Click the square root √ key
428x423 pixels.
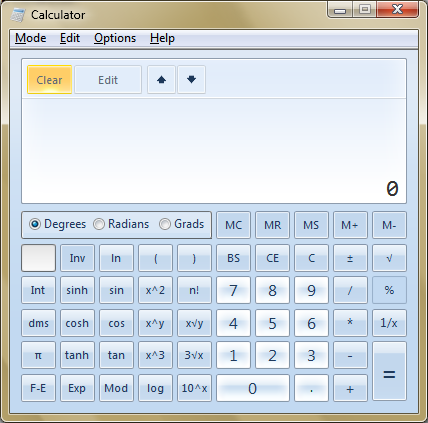[389, 258]
